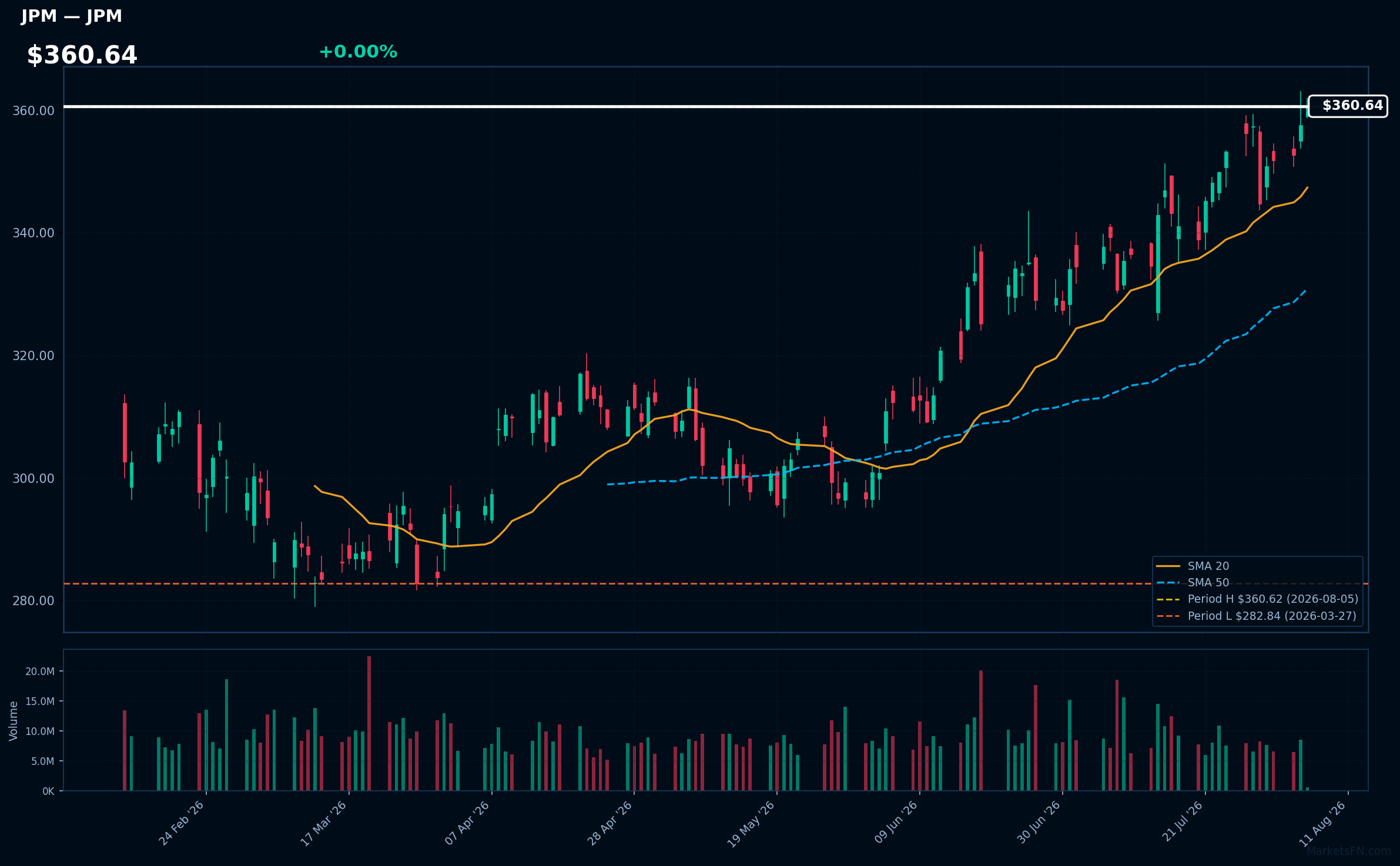Click the orange SMA 20 legend line sample

pos(1168,566)
